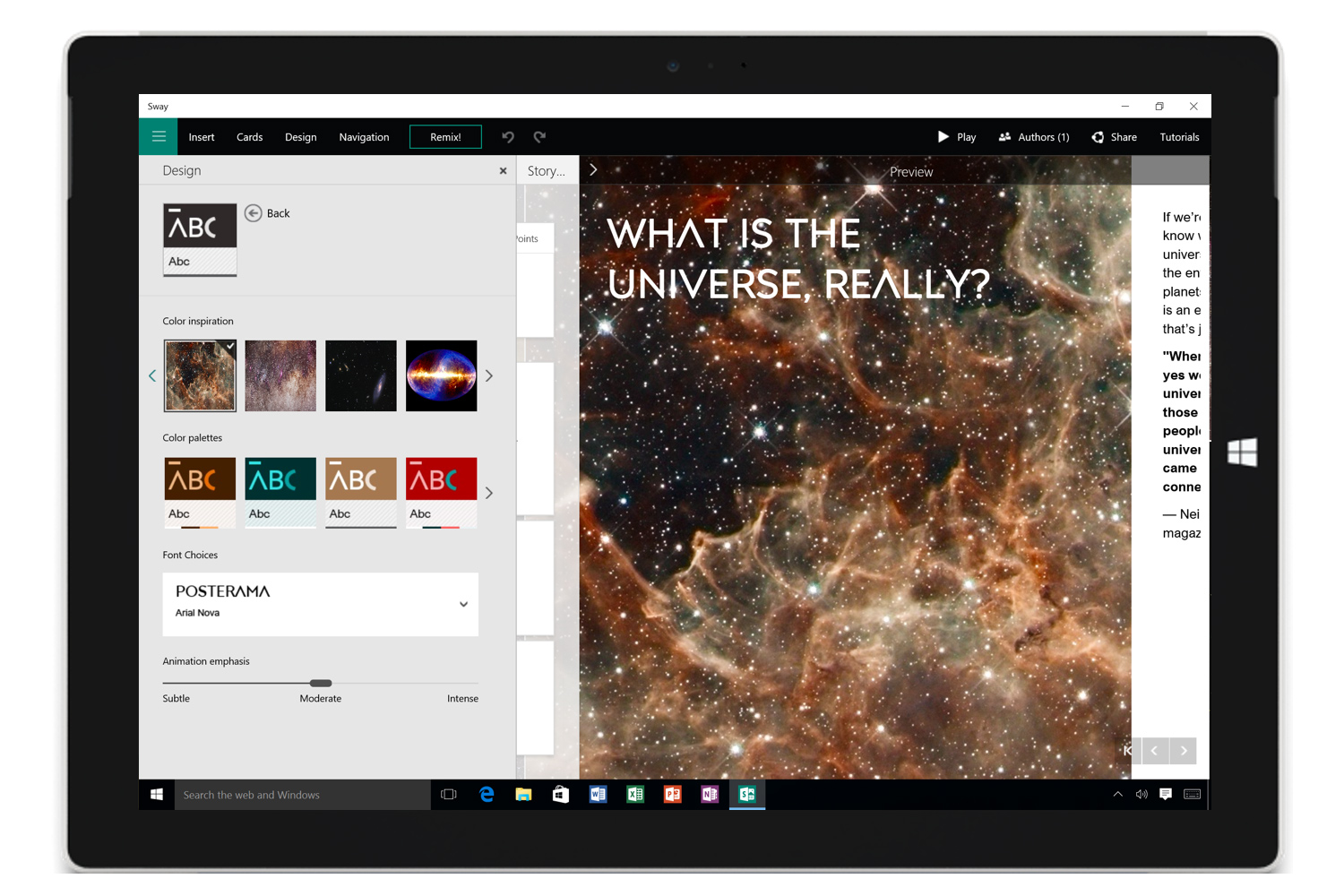Go to next preview page arrow
Image resolution: width=1344 pixels, height=896 pixels.
point(1183,751)
